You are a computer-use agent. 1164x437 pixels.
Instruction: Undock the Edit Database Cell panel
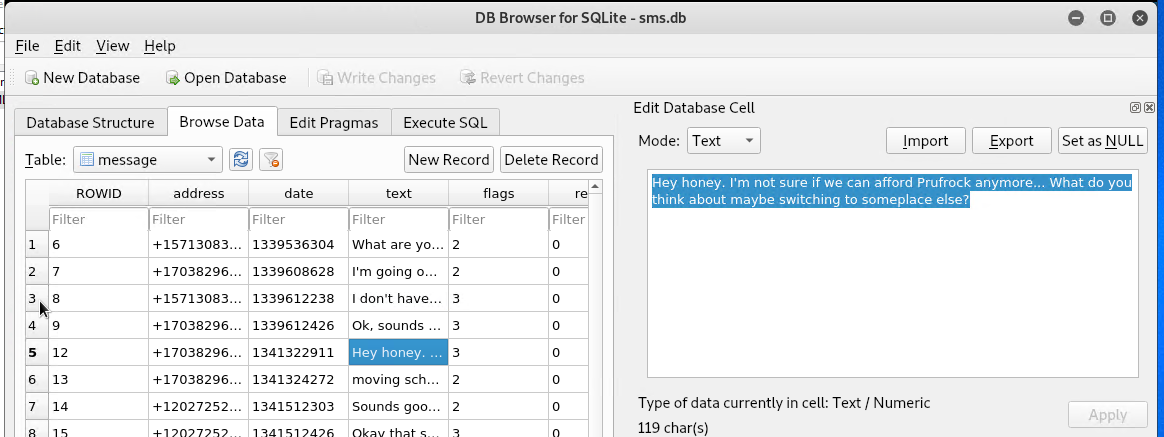(x=1135, y=108)
